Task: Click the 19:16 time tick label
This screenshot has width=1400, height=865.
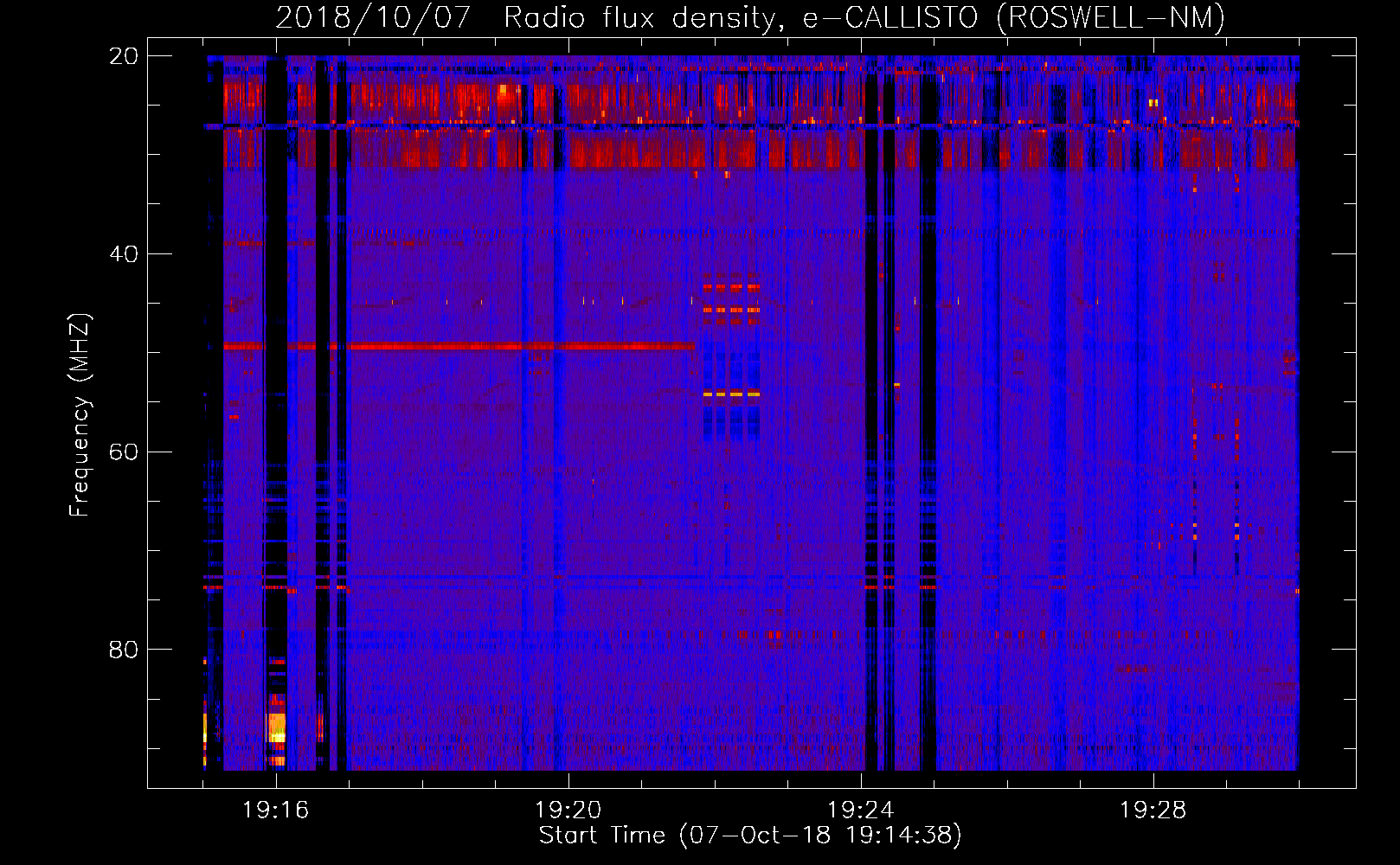Action: (x=275, y=811)
